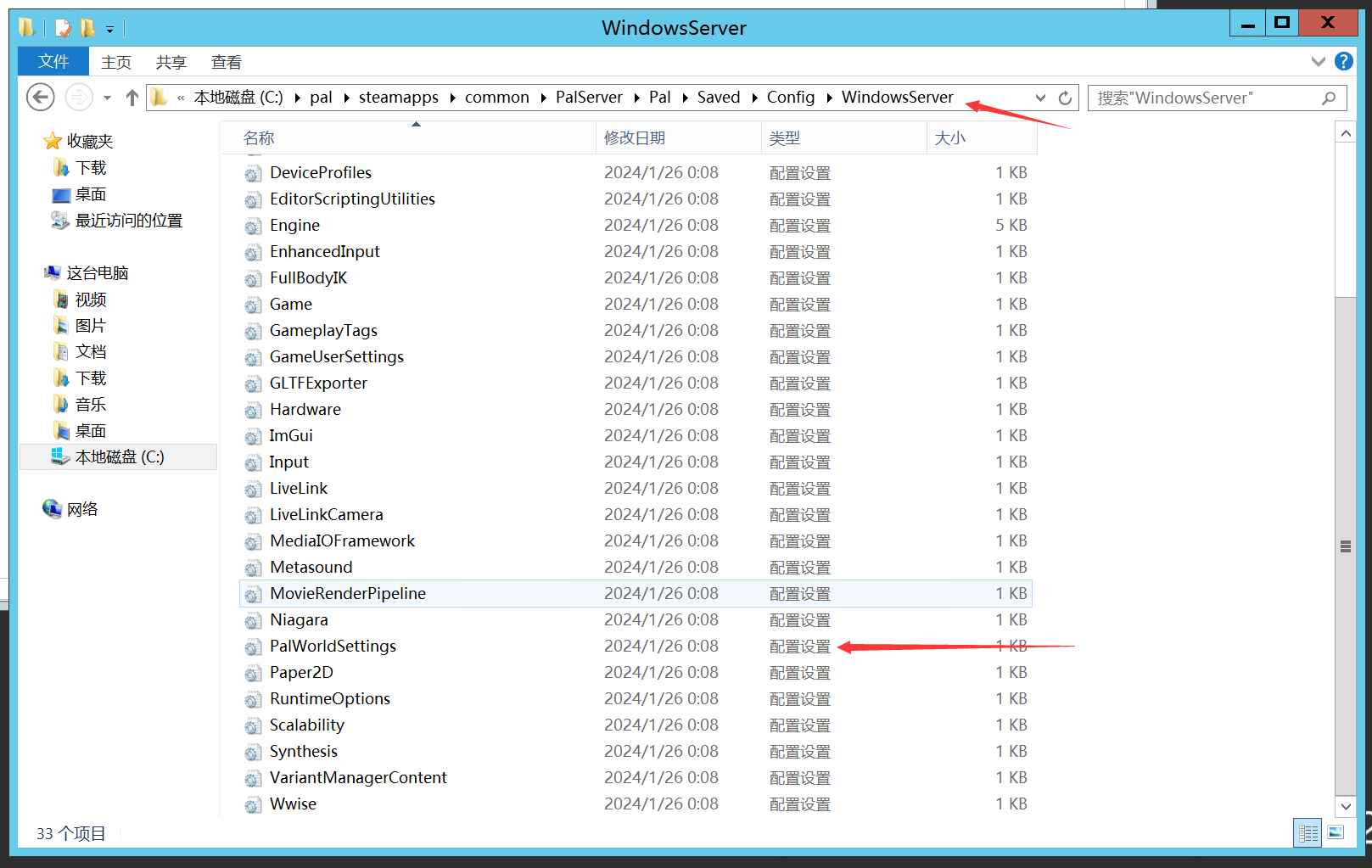Open 下载 from the favorites pane
Screen dimensions: 1372x868
[x=90, y=167]
